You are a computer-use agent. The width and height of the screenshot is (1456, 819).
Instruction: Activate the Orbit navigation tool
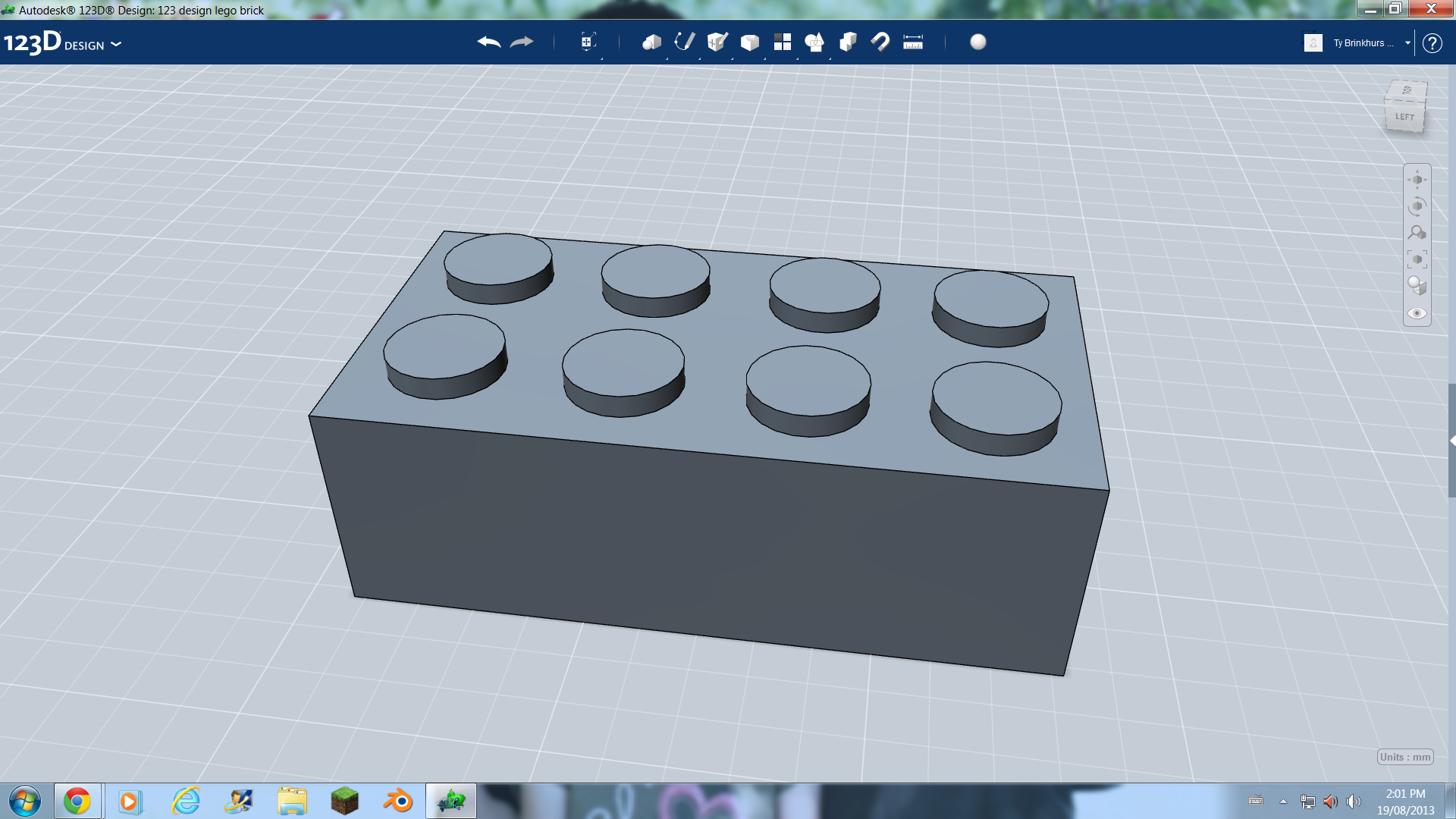click(x=1417, y=206)
